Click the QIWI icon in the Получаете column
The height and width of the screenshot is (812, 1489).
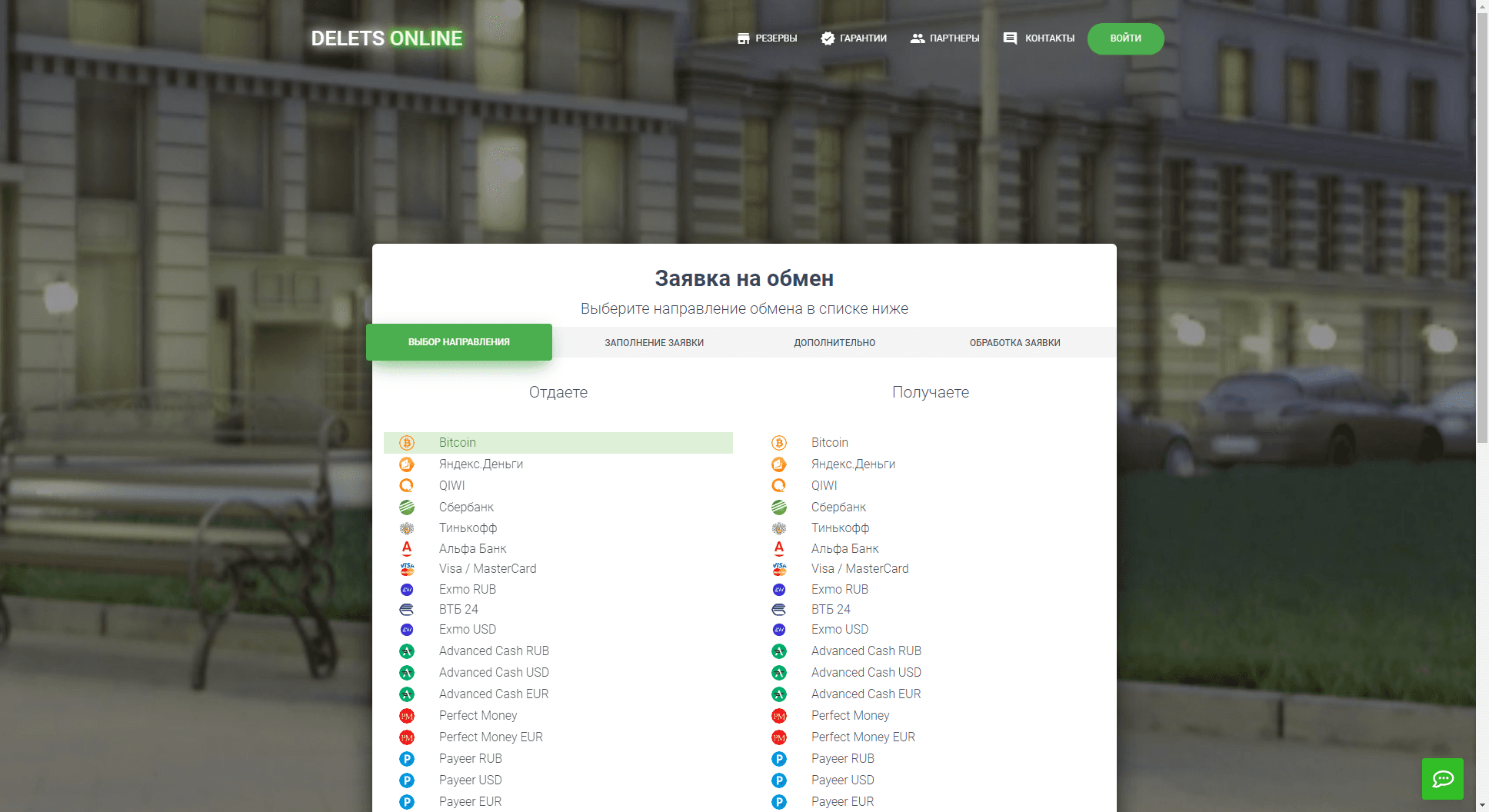click(779, 485)
